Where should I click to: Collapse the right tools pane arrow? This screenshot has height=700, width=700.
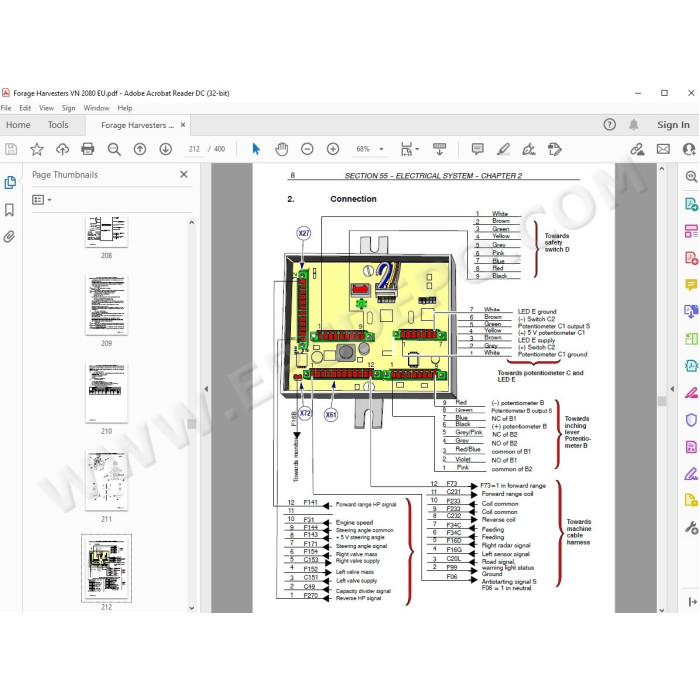click(x=672, y=389)
